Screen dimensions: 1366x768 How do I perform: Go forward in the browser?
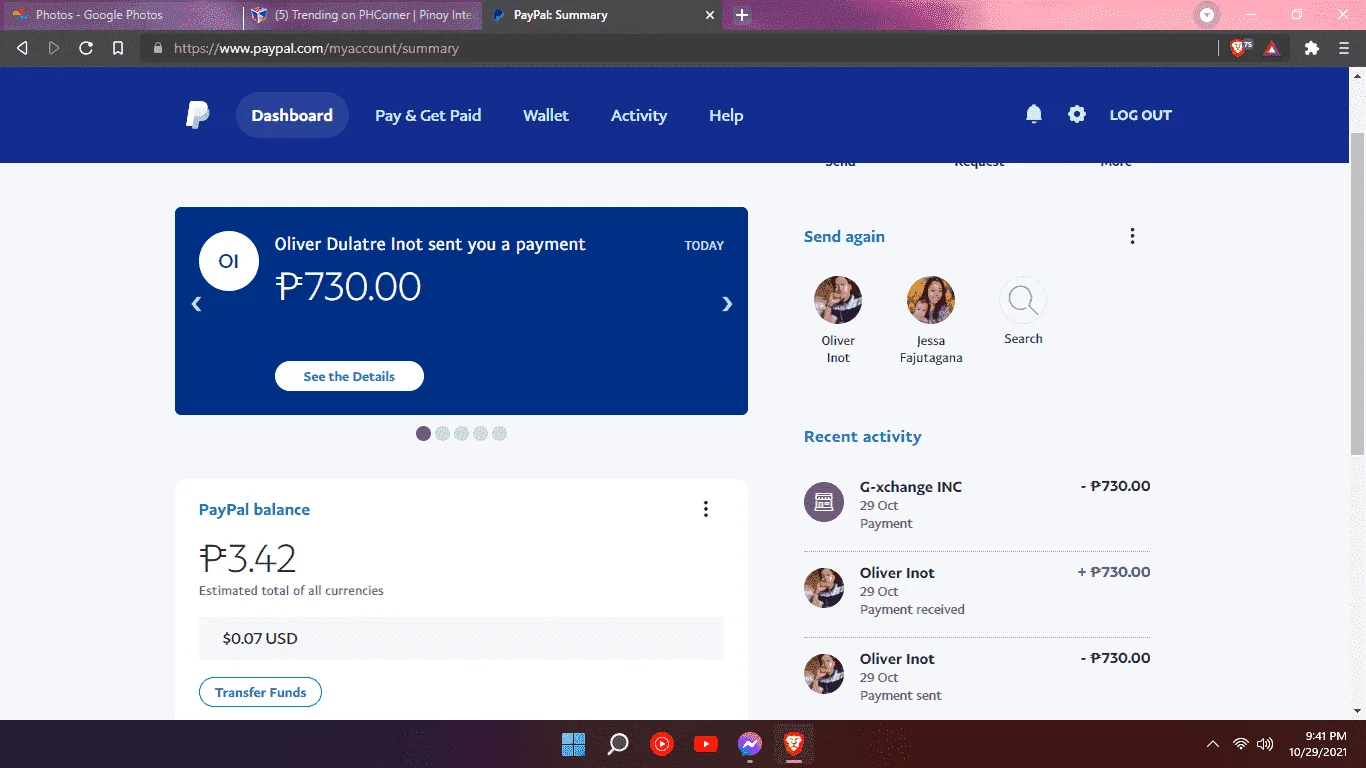pos(54,48)
